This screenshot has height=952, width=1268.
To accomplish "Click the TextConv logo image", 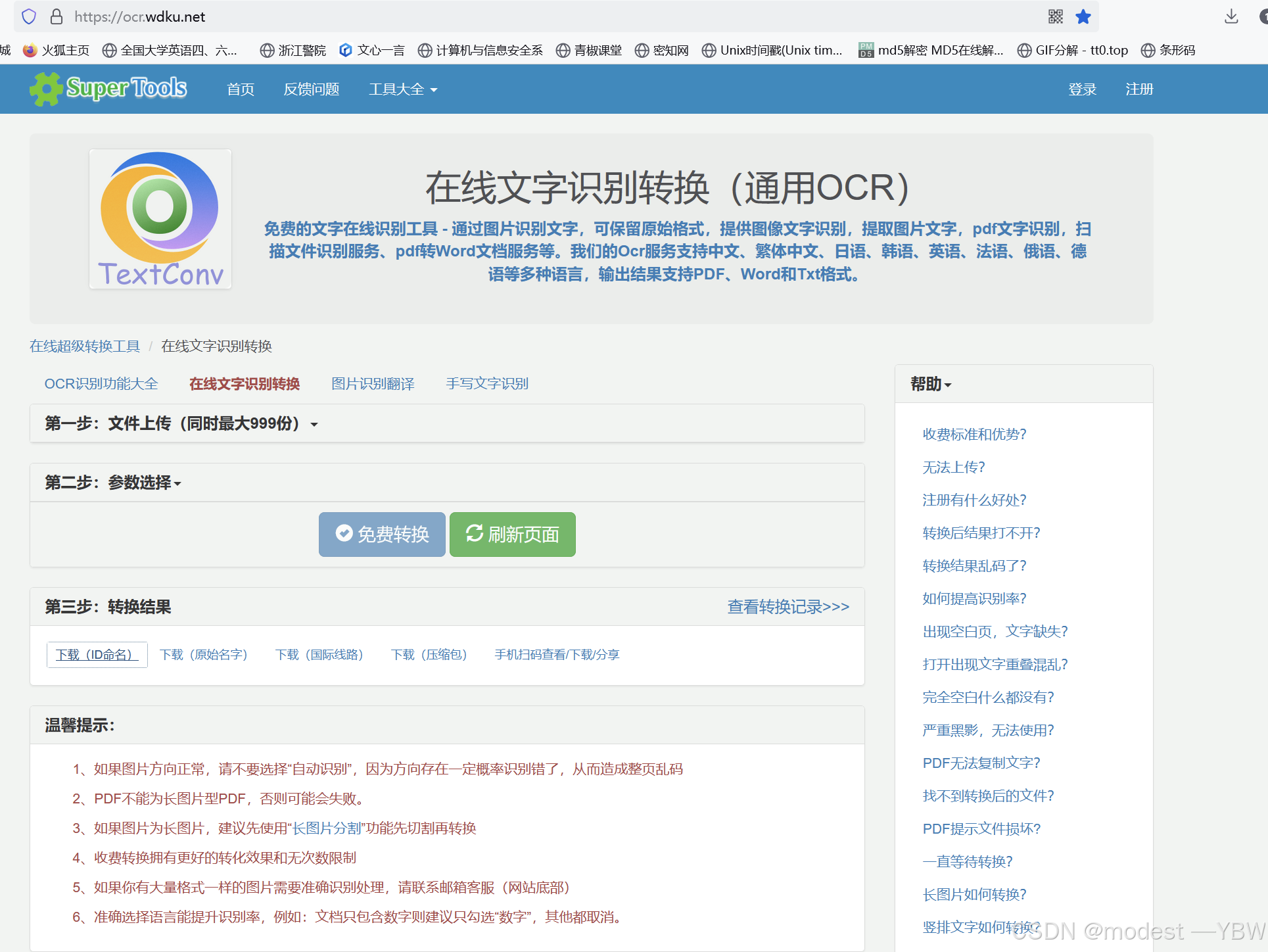I will (160, 219).
